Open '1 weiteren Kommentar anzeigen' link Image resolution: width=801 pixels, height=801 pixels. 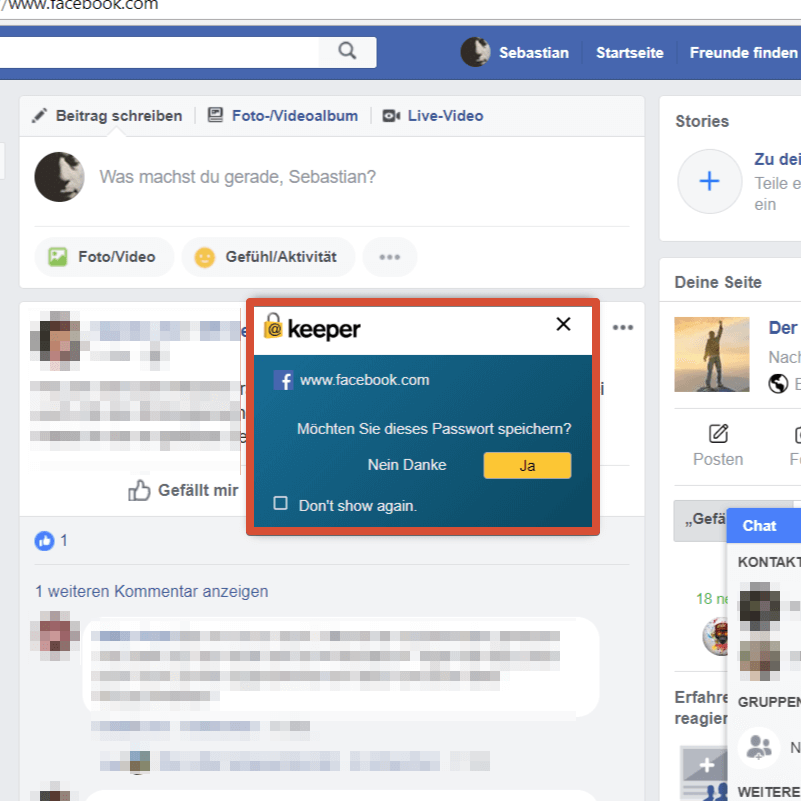[152, 591]
